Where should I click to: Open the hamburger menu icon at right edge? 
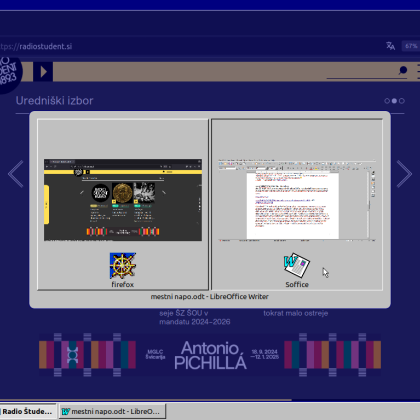(418, 72)
